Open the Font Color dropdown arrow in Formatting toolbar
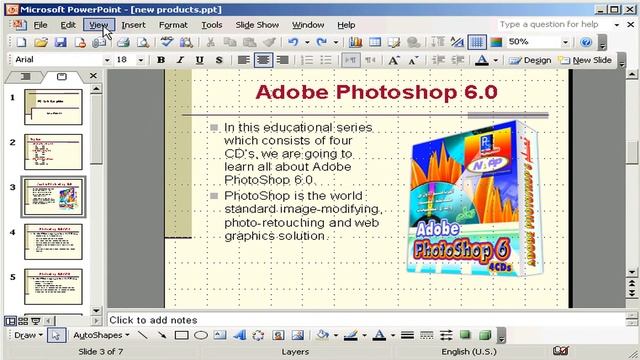Viewport: 640px width, 360px height. coord(496,60)
